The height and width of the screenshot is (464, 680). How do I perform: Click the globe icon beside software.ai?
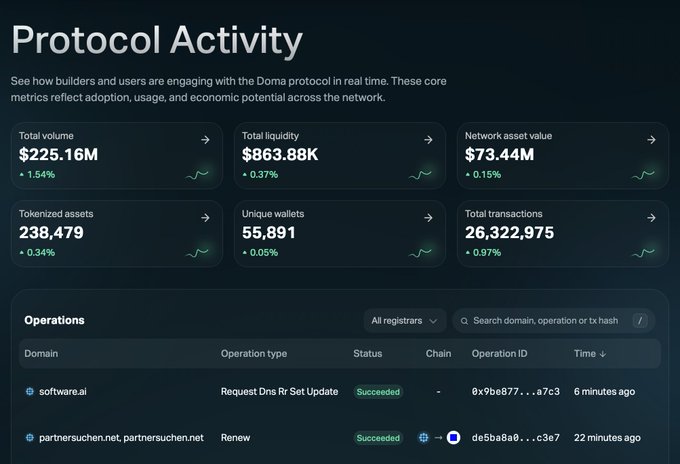click(x=29, y=392)
